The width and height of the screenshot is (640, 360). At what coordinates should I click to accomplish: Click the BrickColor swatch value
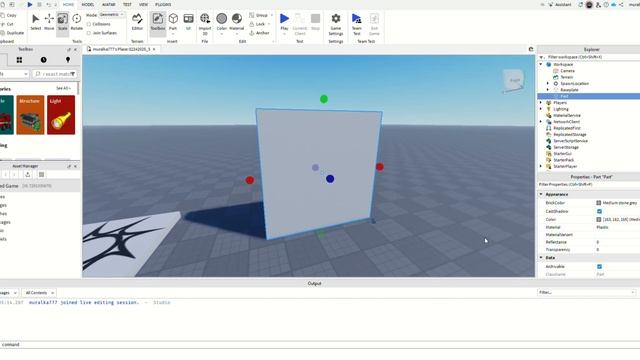click(599, 203)
